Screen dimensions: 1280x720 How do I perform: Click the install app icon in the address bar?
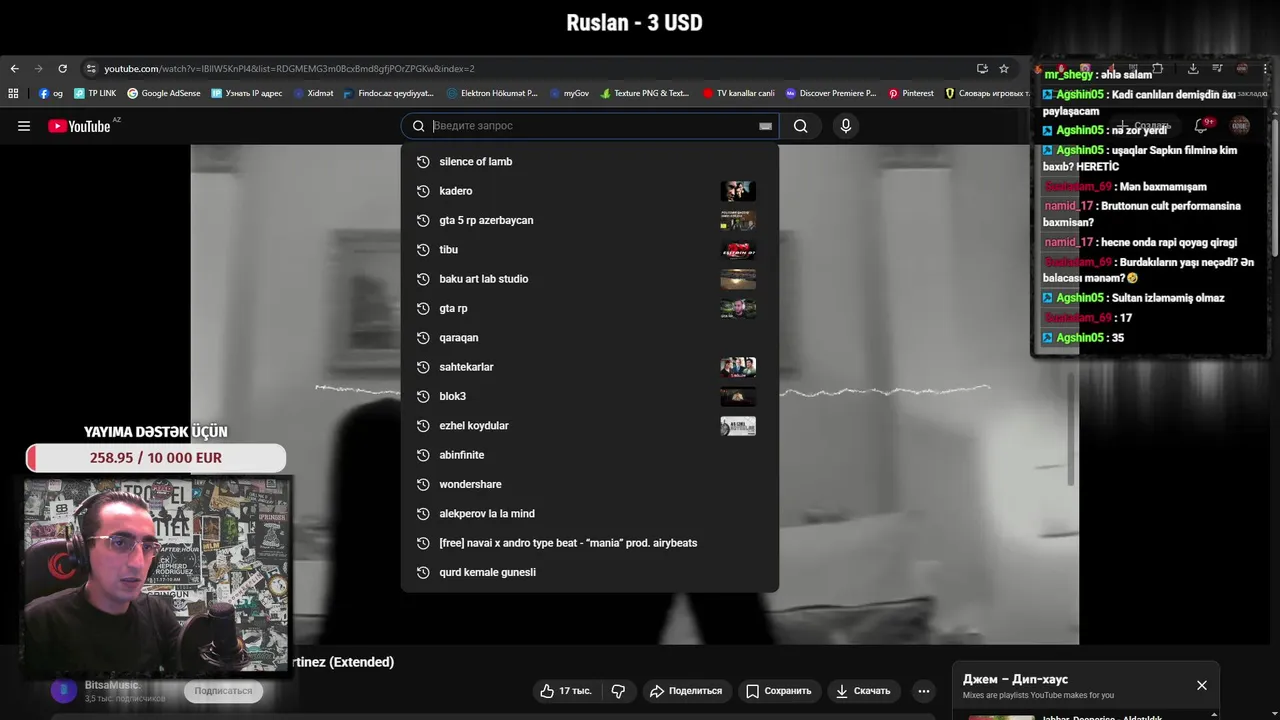(x=982, y=69)
